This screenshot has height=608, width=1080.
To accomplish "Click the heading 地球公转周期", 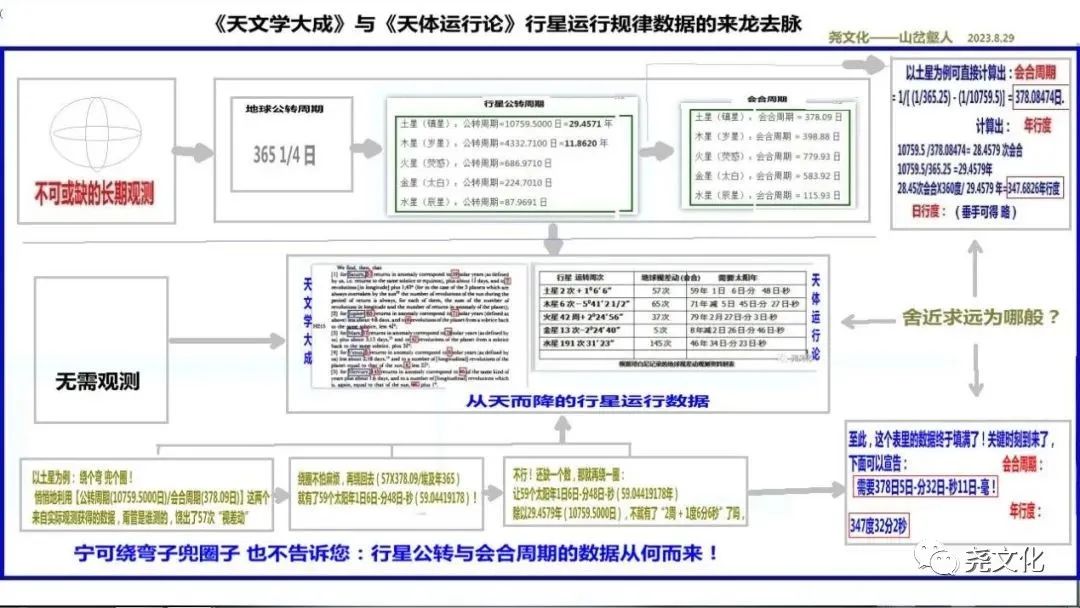I will 284,109.
